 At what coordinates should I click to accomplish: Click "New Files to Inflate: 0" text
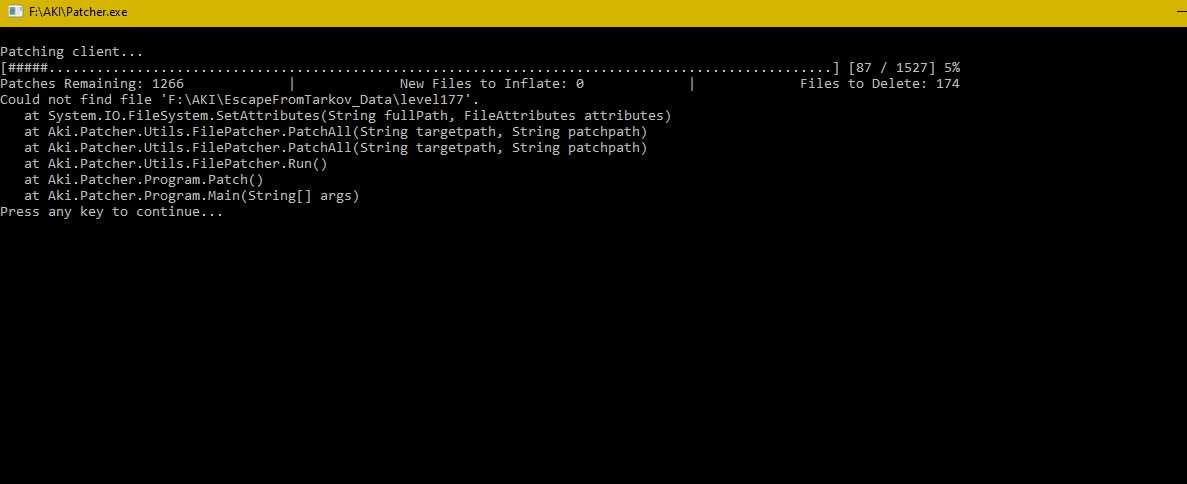tap(491, 83)
